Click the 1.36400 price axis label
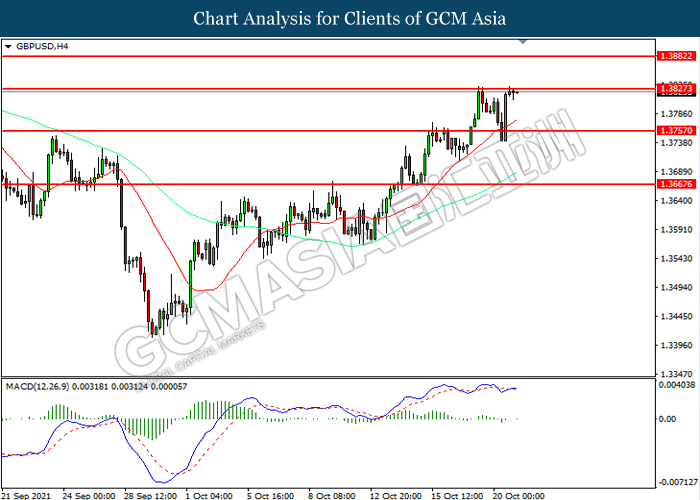Viewport: 700px width, 500px height. point(676,201)
